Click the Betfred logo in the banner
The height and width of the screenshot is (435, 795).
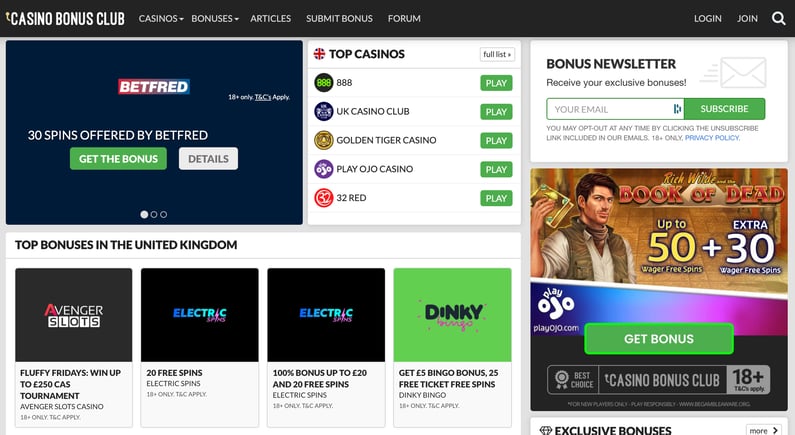[x=154, y=86]
